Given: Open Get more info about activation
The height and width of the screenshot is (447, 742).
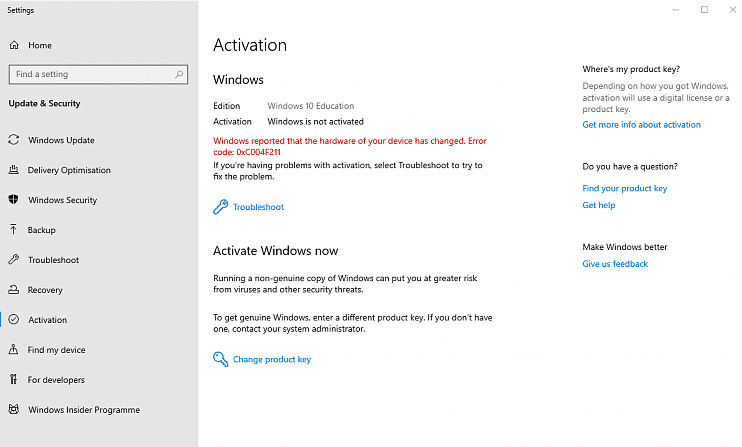Looking at the screenshot, I should tap(641, 125).
